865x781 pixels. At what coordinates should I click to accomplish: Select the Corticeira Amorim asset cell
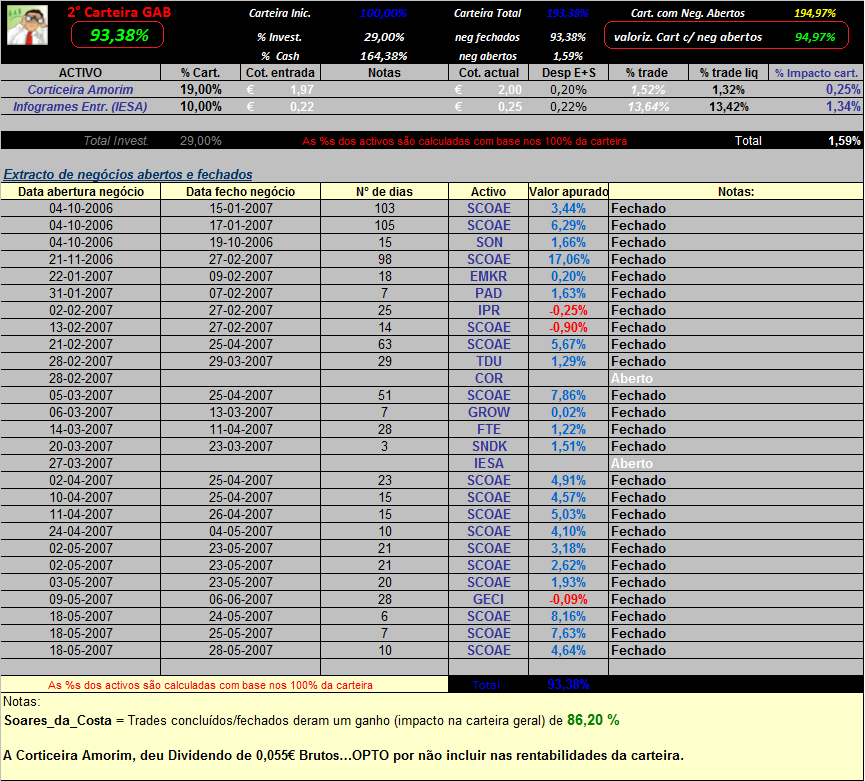(x=80, y=90)
